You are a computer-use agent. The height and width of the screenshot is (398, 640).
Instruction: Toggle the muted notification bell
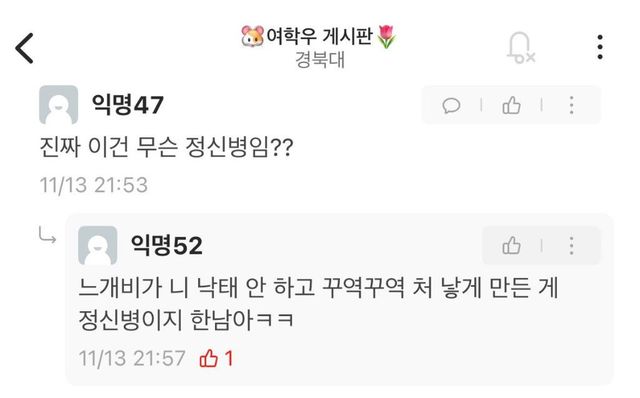520,48
